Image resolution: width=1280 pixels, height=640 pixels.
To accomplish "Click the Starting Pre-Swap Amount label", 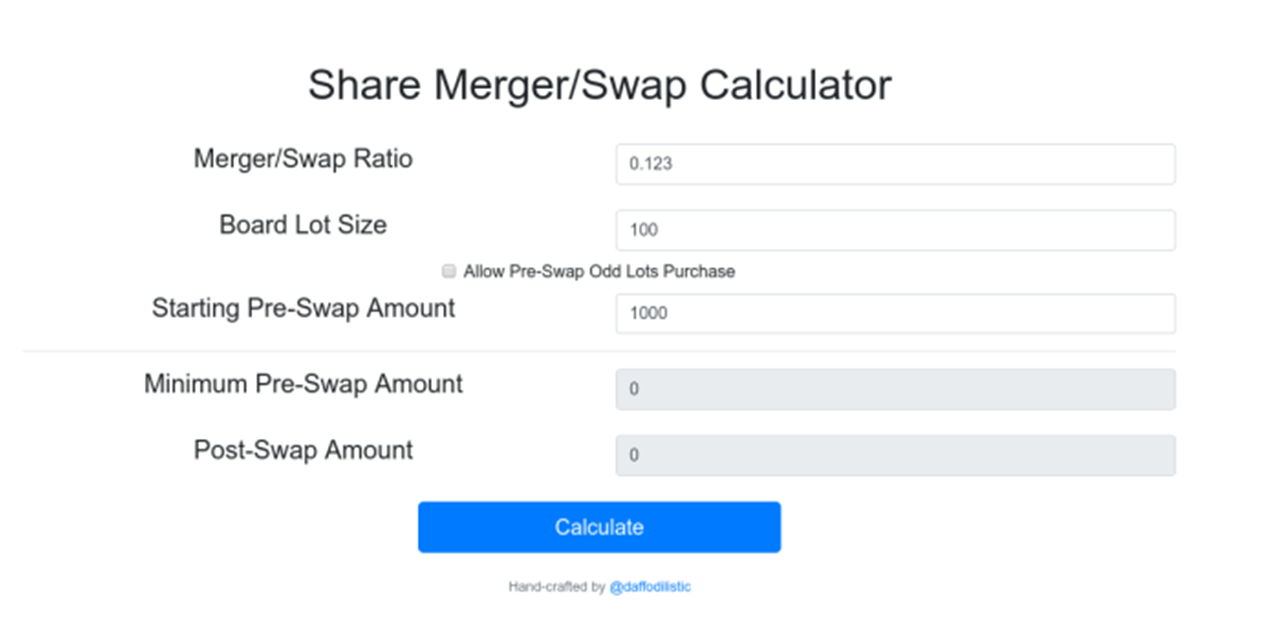I will click(303, 308).
